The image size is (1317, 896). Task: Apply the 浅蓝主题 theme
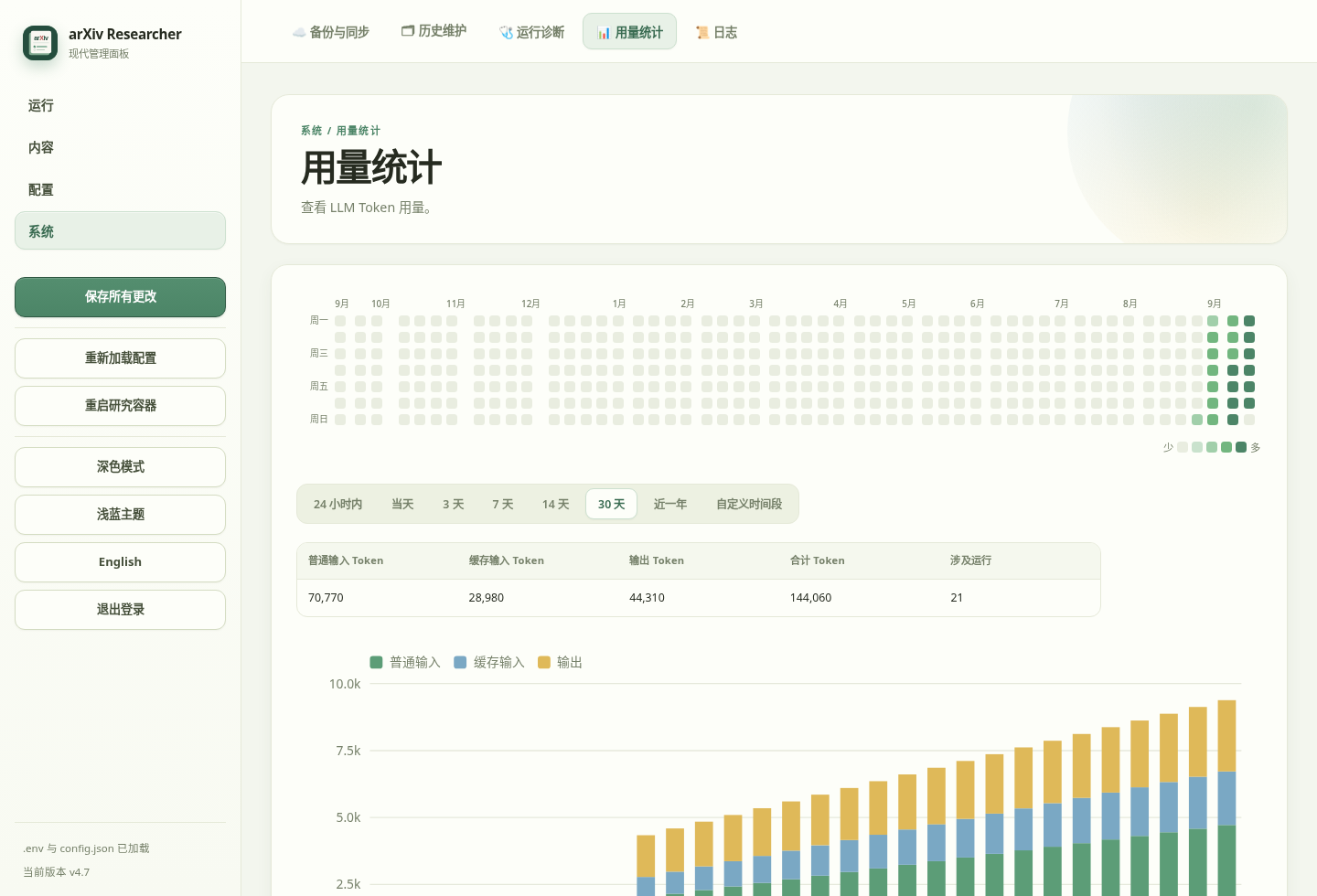pos(120,515)
